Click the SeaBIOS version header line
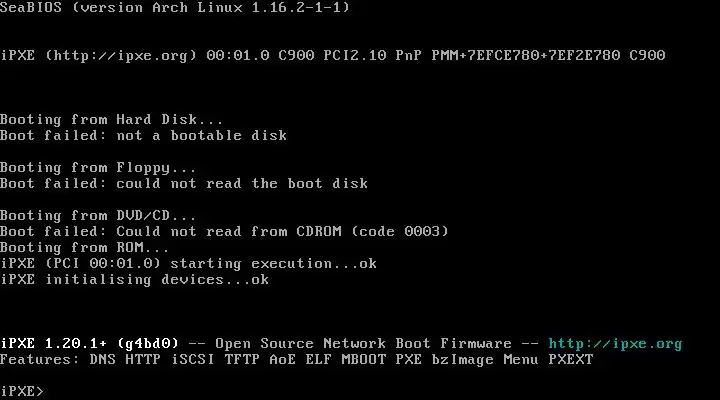Screen dimensions: 720x400 click(174, 8)
